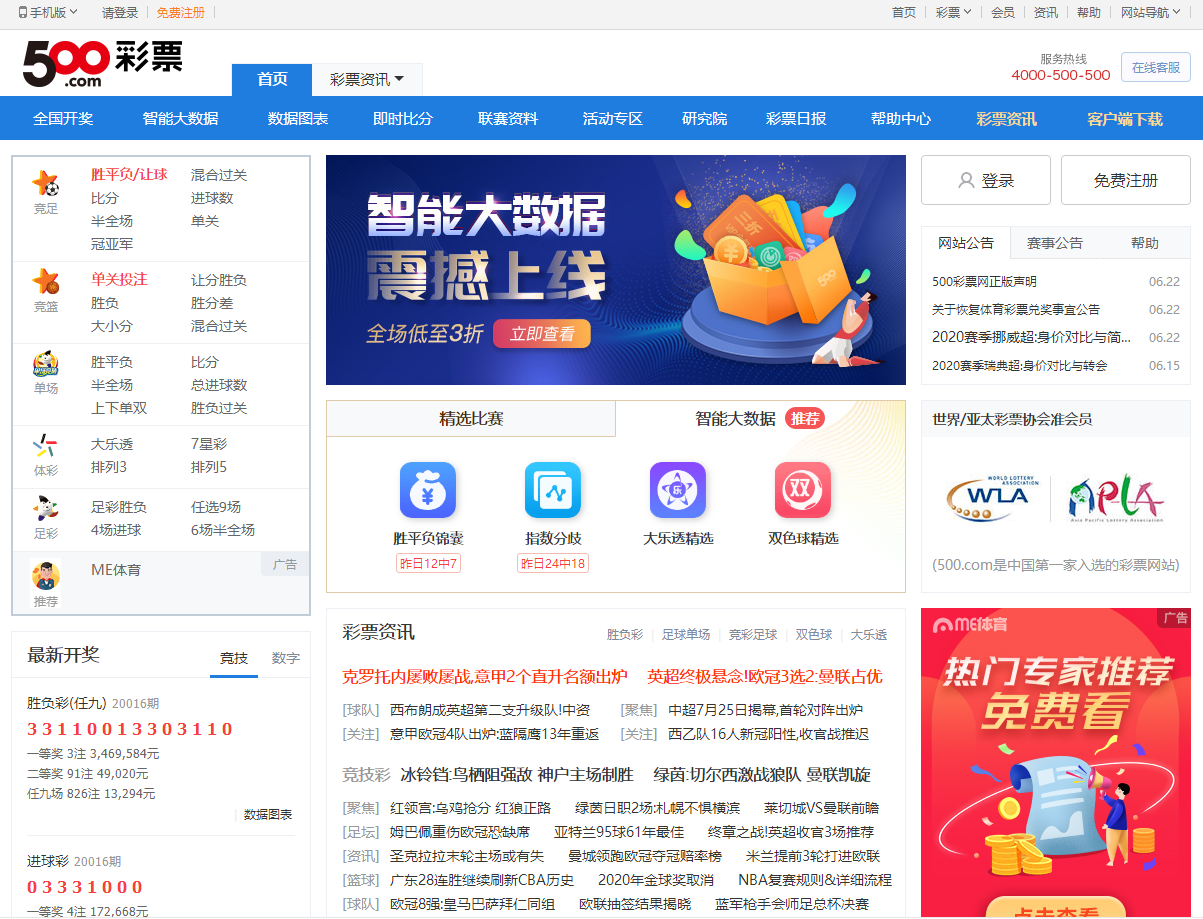This screenshot has height=919, width=1203.
Task: Open the 数据图表 link under 胜负彩 results
Action: click(x=268, y=815)
